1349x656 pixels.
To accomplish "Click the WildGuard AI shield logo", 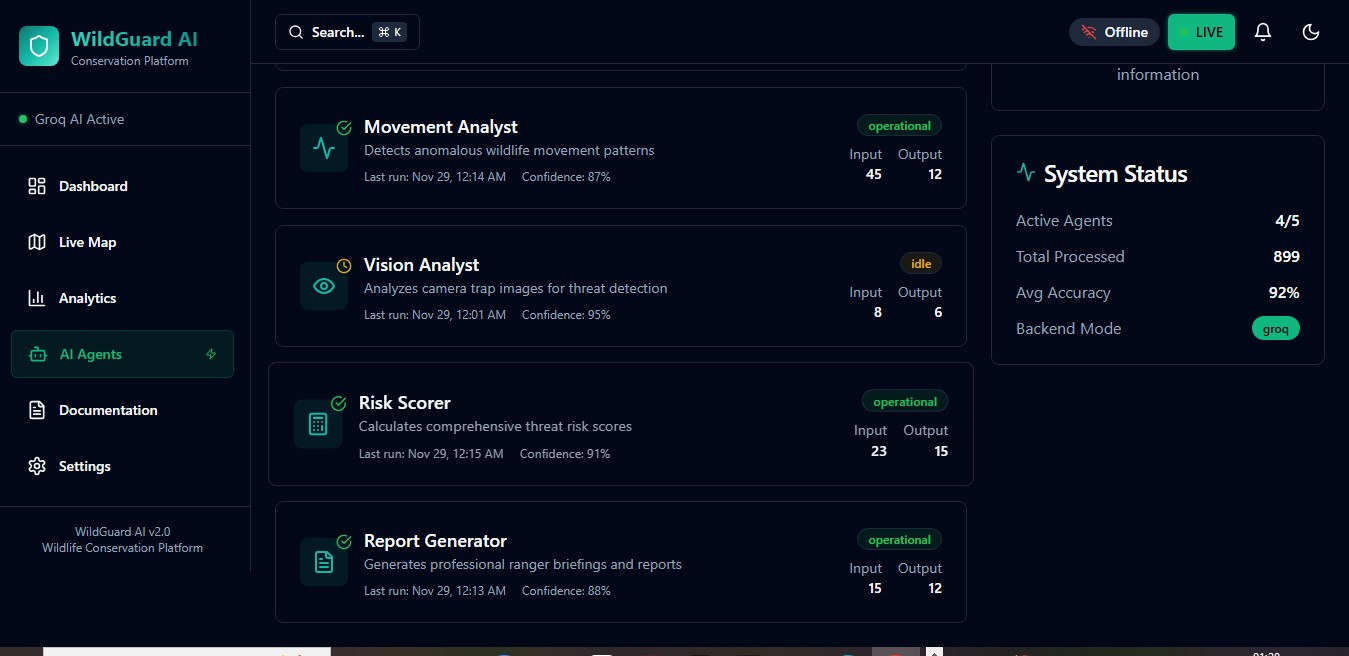I will point(38,45).
